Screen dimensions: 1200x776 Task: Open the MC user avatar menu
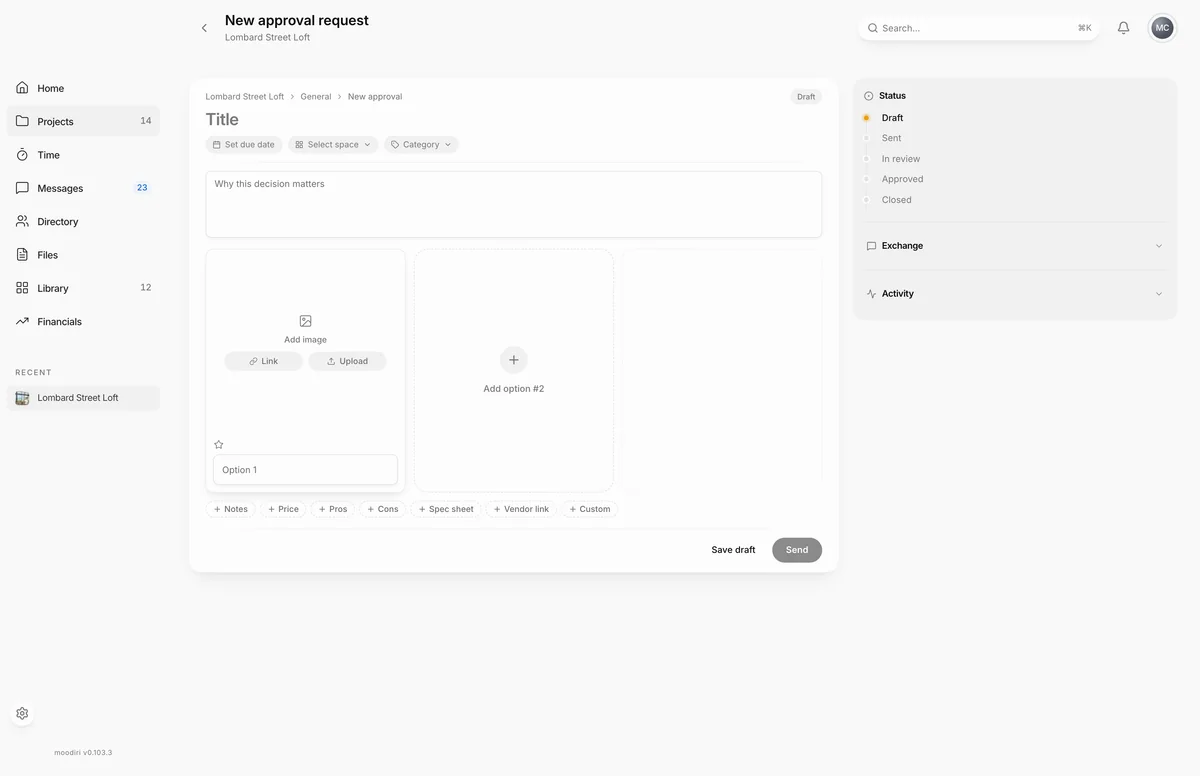pos(1162,28)
